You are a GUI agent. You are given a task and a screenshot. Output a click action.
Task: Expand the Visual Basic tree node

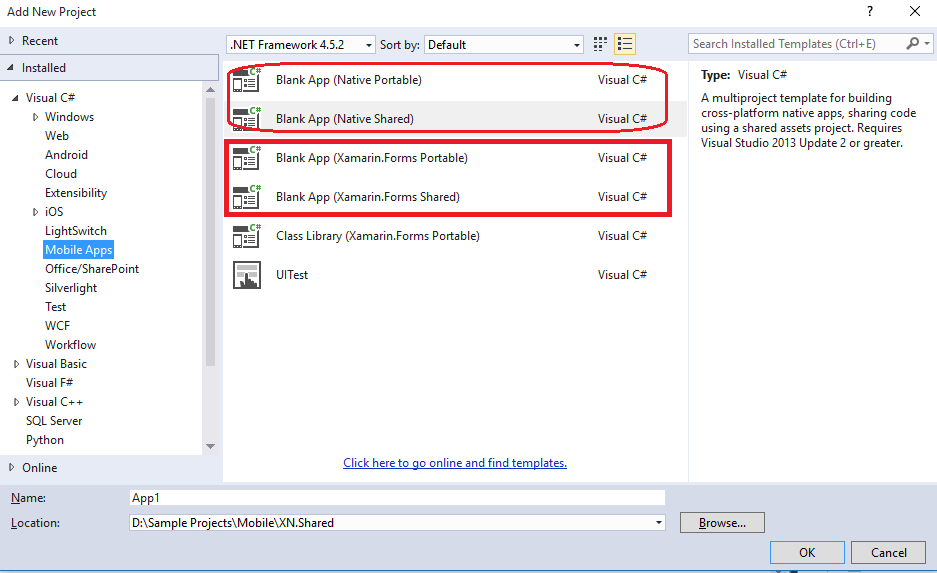(16, 364)
